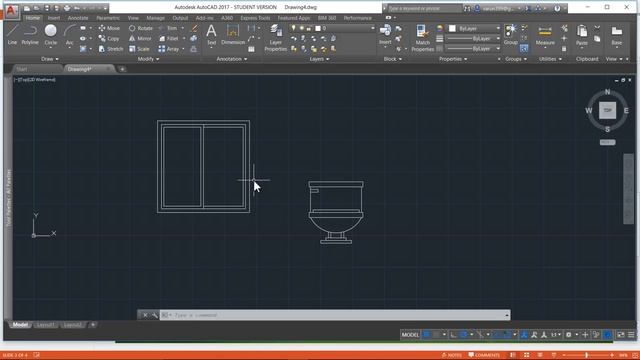Open the Manage ribbon tab

(155, 18)
